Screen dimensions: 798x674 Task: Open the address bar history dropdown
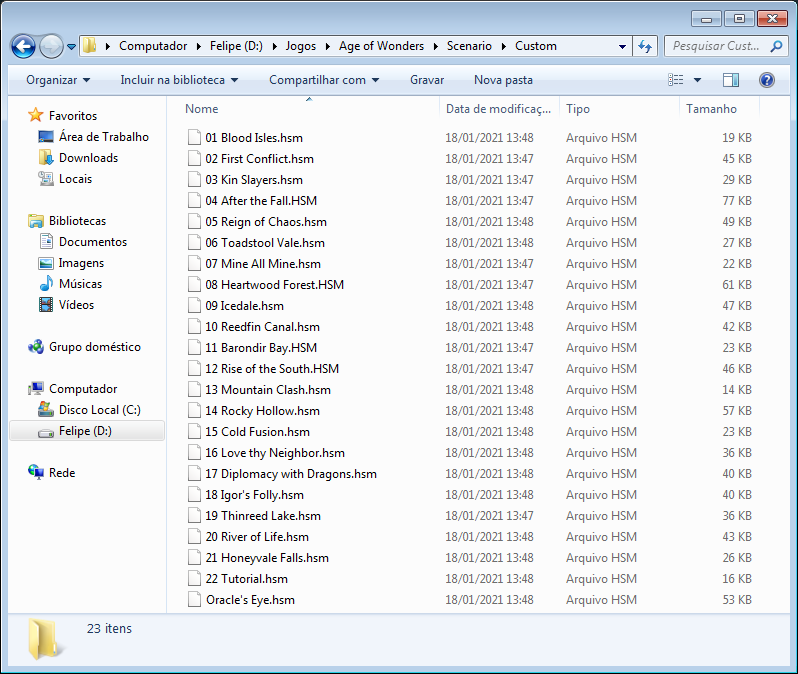point(622,46)
